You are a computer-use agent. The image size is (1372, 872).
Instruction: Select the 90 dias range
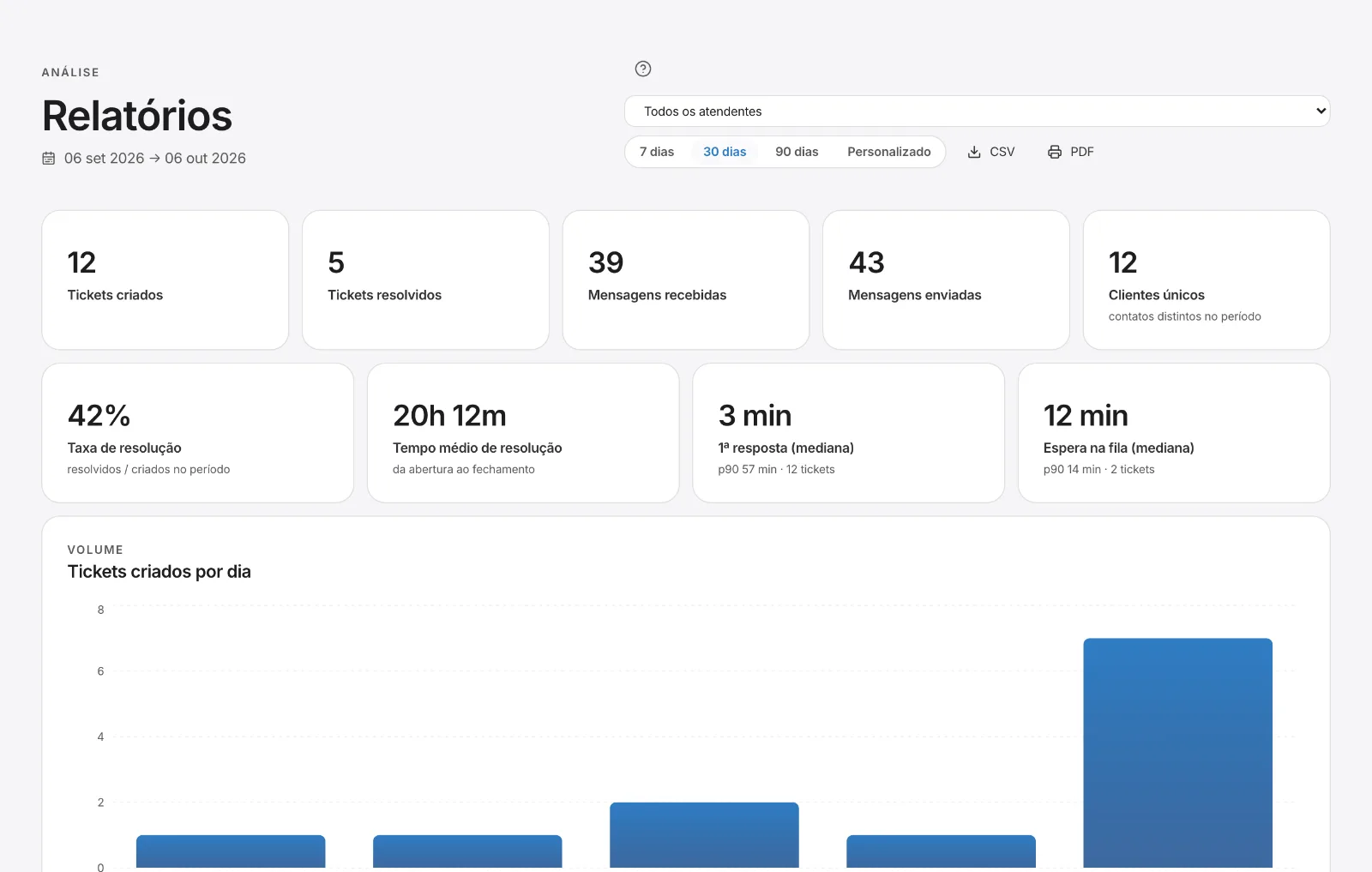tap(797, 152)
